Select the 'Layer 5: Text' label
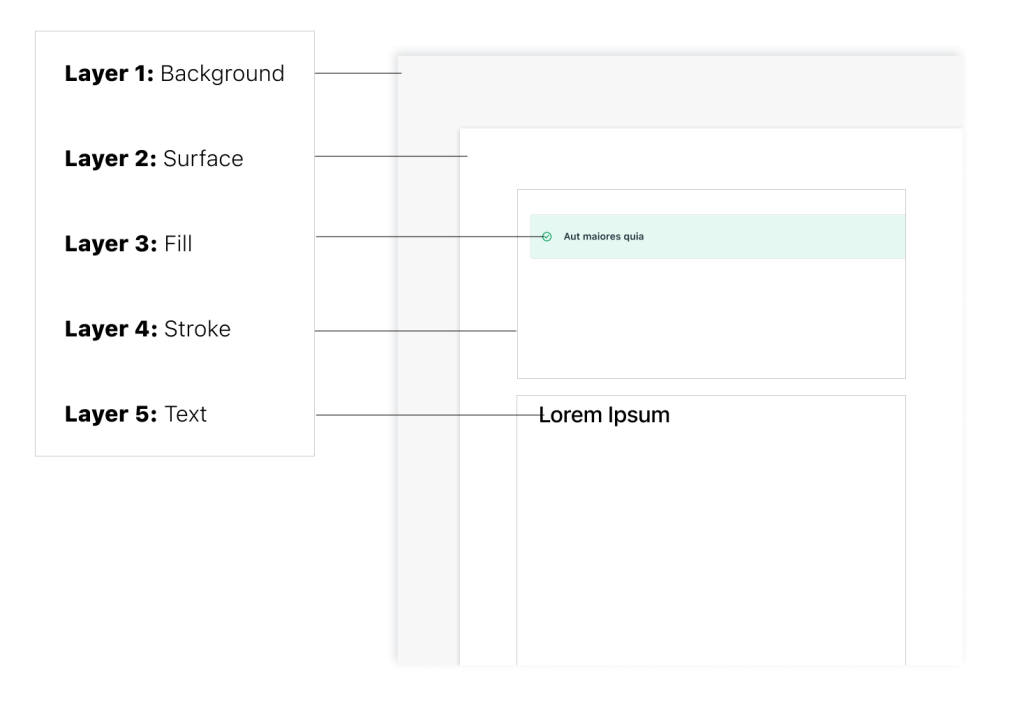1024x721 pixels. 136,414
